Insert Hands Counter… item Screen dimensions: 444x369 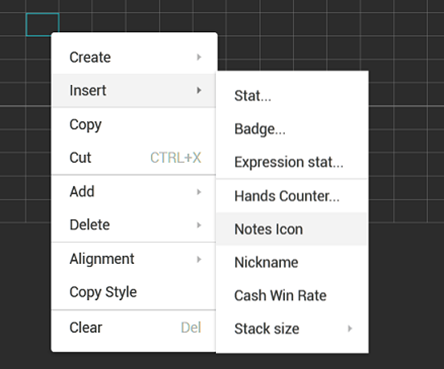point(292,196)
